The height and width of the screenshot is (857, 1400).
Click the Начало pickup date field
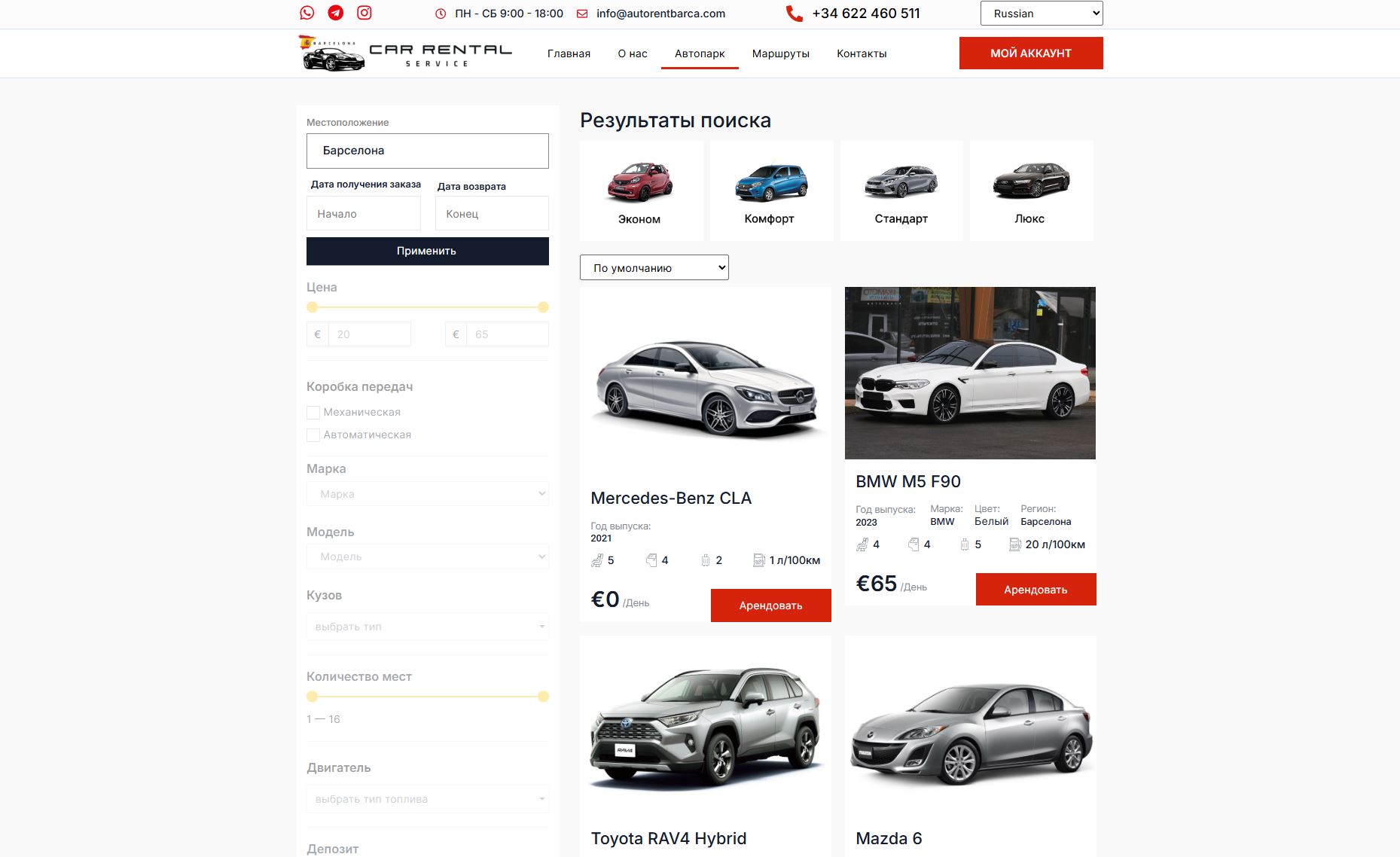pyautogui.click(x=364, y=214)
